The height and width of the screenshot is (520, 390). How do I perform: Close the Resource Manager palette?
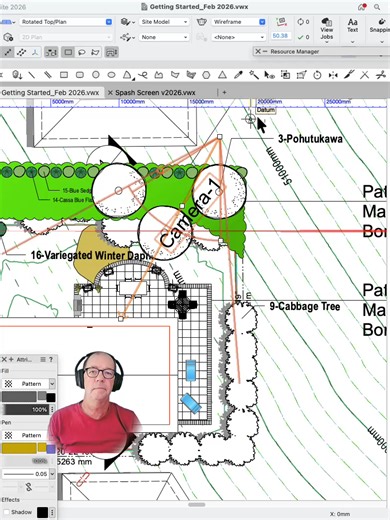[258, 51]
